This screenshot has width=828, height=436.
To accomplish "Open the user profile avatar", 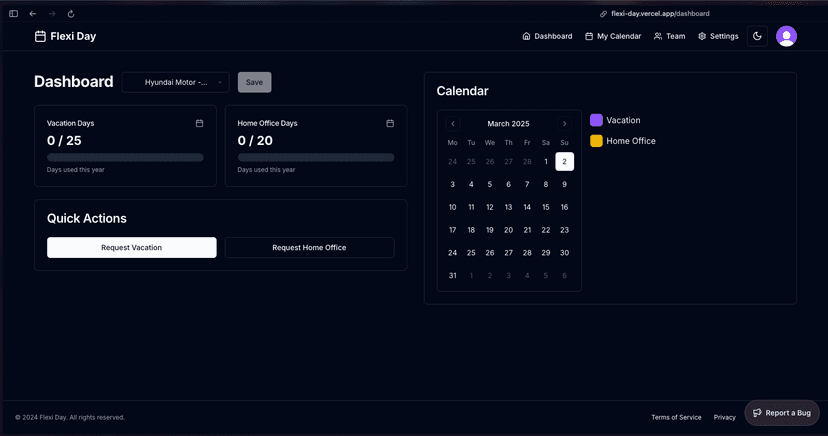I will pos(786,36).
